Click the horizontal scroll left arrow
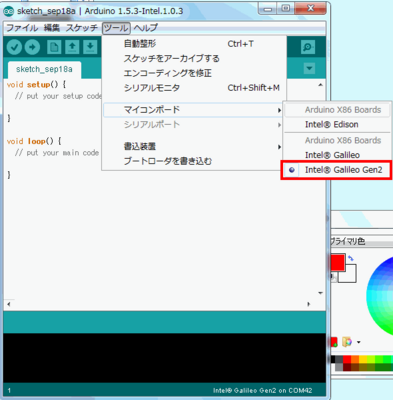 (8, 304)
